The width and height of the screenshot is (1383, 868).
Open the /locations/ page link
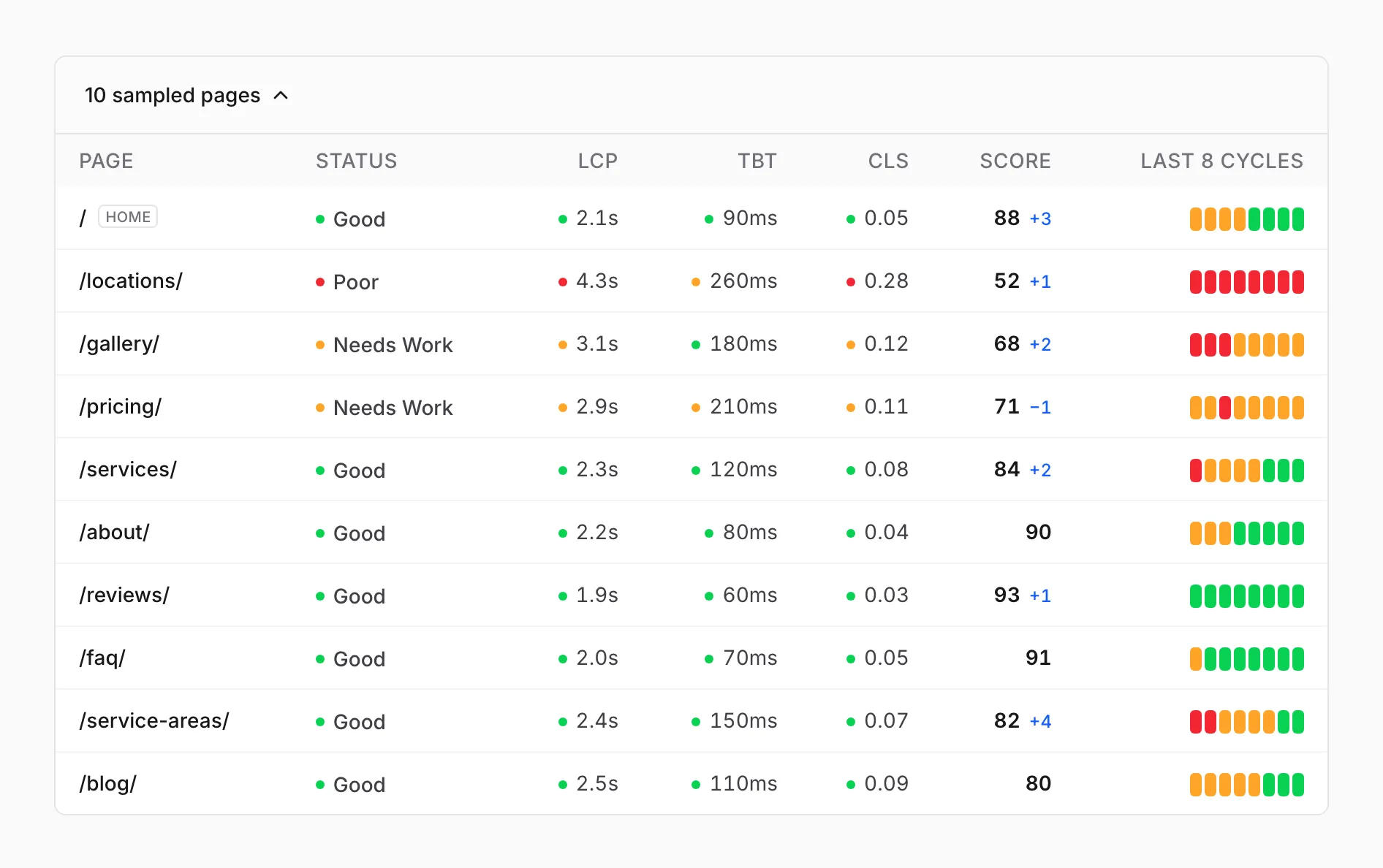click(131, 281)
